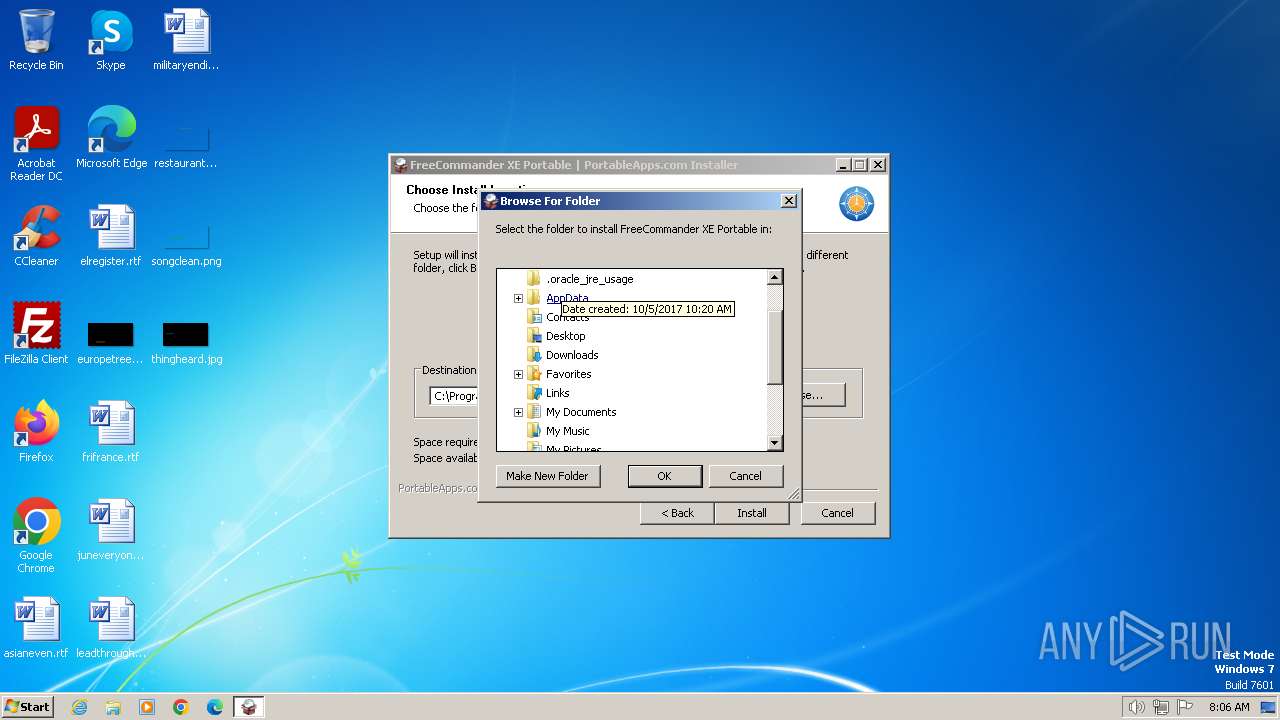Minimize the FreeCommander installer window
The width and height of the screenshot is (1280, 720).
pyautogui.click(x=842, y=165)
